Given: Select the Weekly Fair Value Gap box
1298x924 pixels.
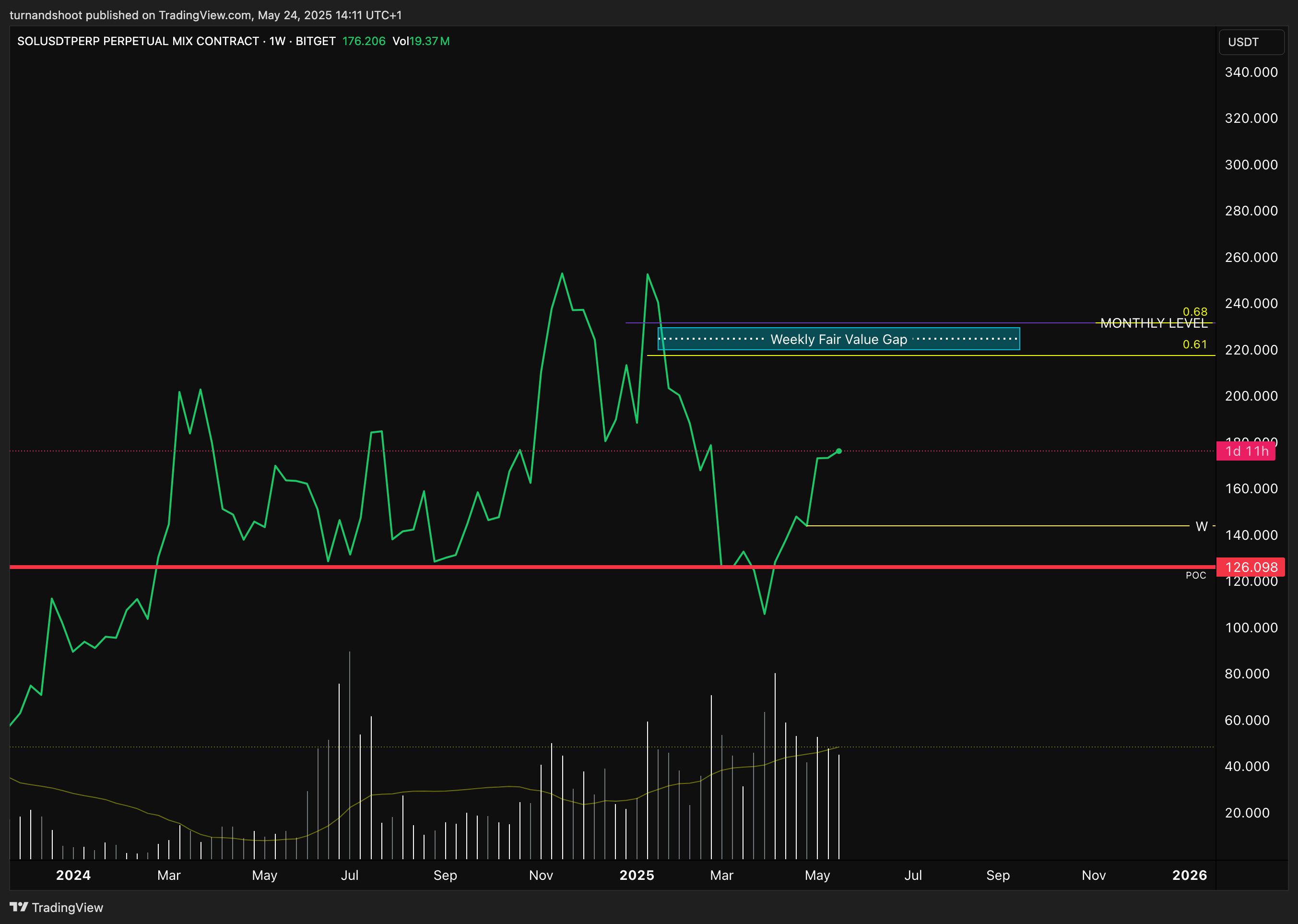Looking at the screenshot, I should 838,339.
